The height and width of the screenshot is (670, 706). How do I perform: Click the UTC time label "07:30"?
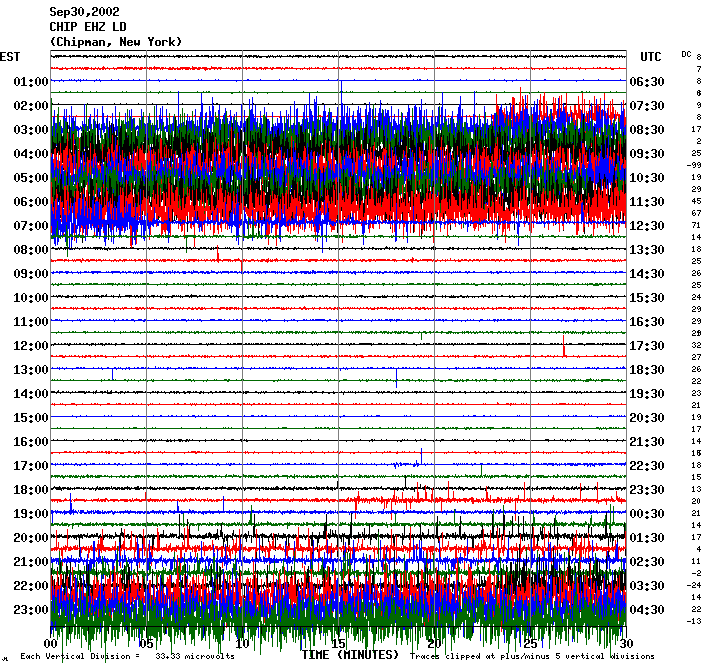pos(647,106)
